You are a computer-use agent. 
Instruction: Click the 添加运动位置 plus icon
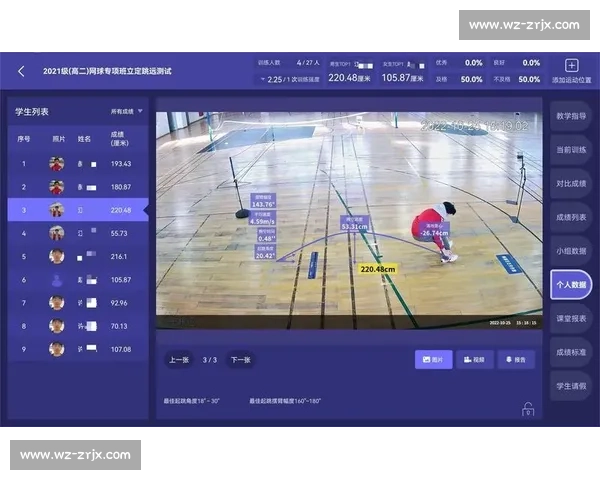pos(572,65)
